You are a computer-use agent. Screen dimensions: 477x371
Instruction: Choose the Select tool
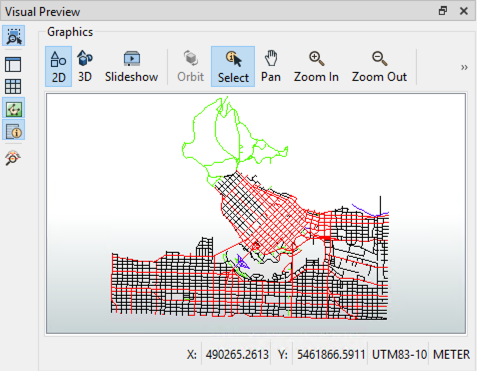(x=233, y=67)
